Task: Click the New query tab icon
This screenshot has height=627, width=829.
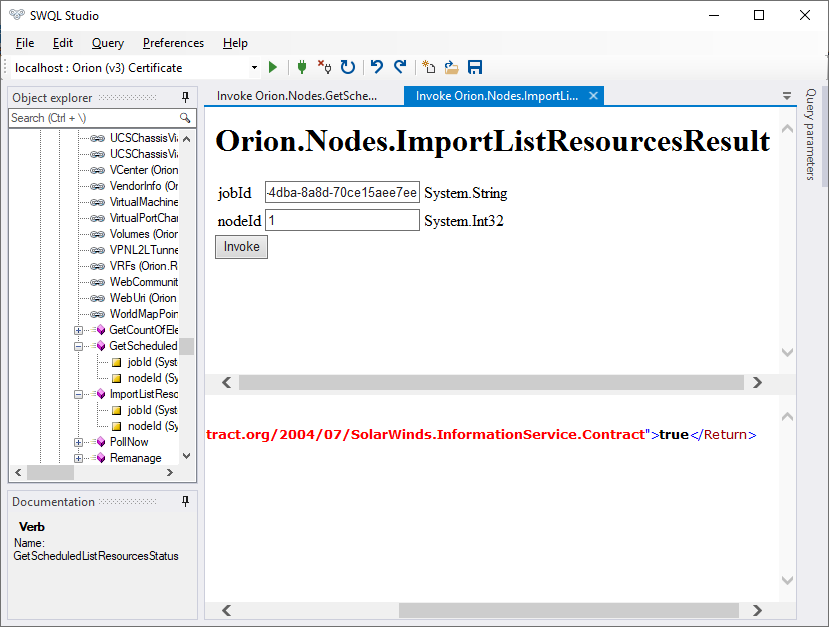Action: coord(428,67)
